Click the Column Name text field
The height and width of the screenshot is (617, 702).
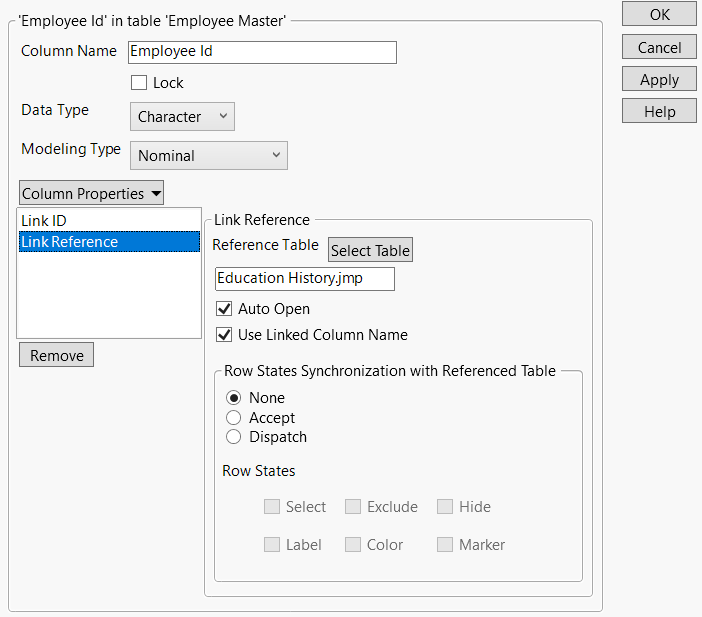pyautogui.click(x=262, y=52)
